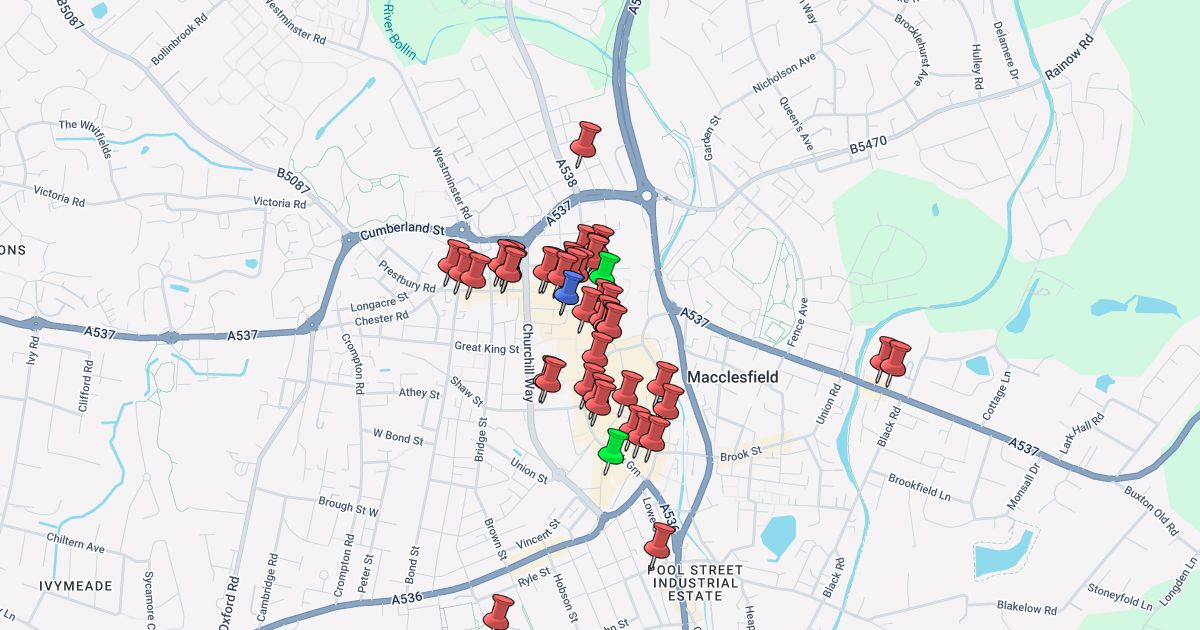Click the Cumberland St road label
Viewport: 1200px width, 630px height.
(x=401, y=231)
